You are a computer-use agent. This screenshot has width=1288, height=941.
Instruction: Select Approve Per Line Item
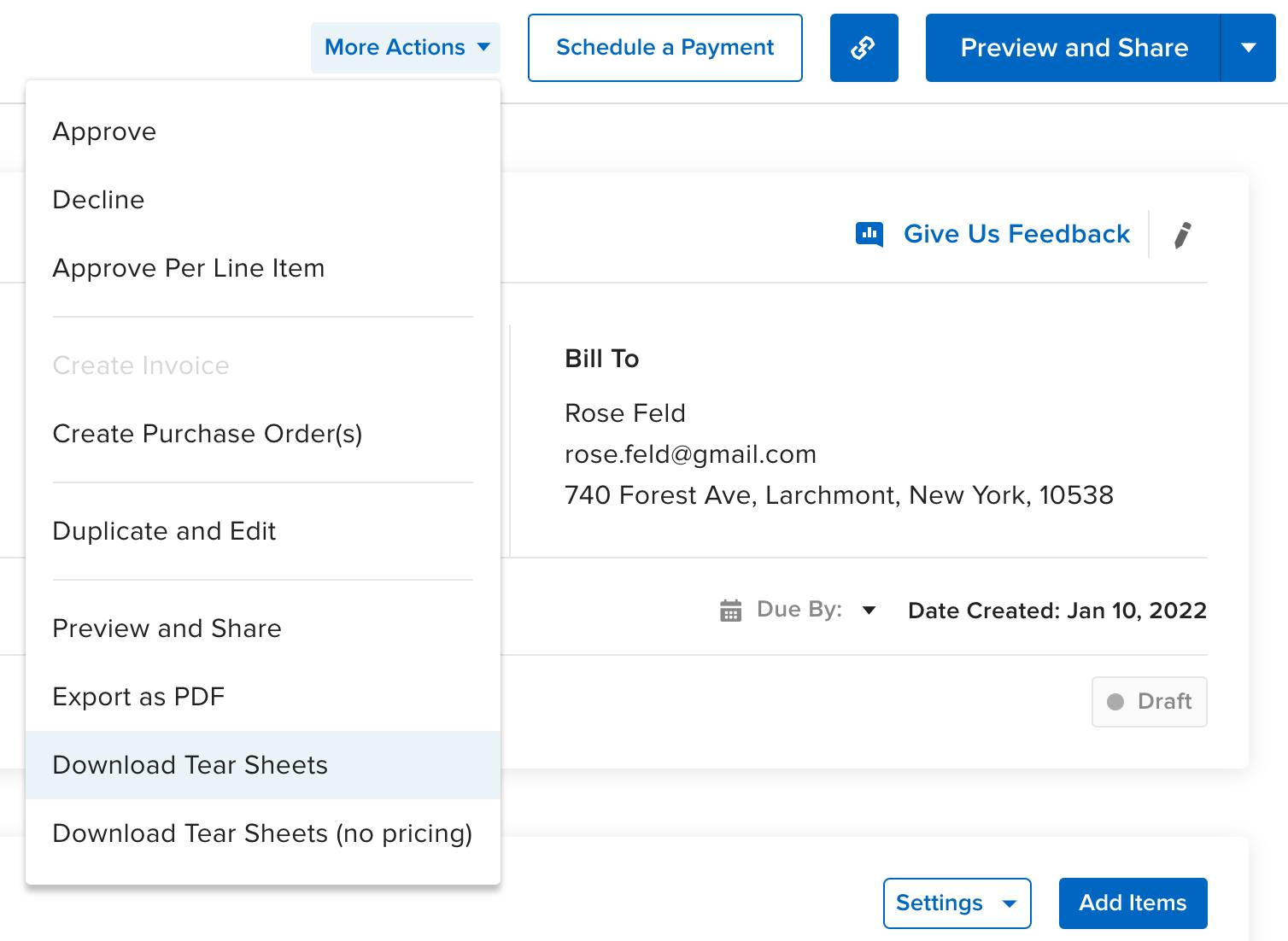(188, 268)
